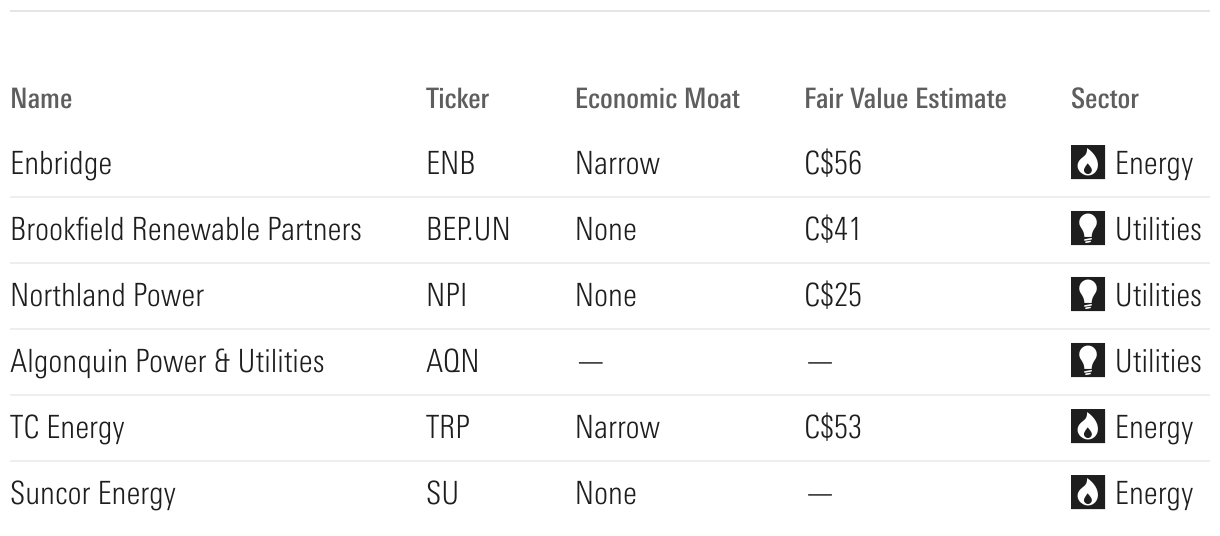The height and width of the screenshot is (536, 1220).
Task: Click the BEP.UN ticker symbol
Action: [x=467, y=230]
